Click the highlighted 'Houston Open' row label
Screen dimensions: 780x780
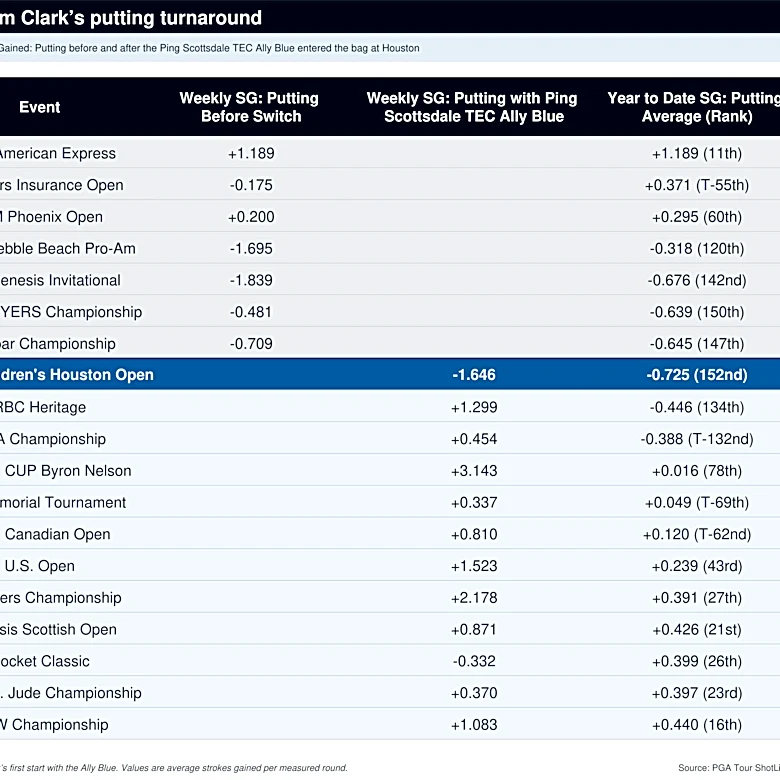pyautogui.click(x=77, y=375)
